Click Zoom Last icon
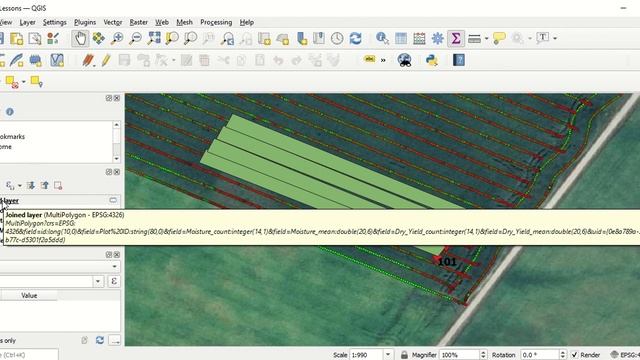This screenshot has width=640, height=360. (227, 38)
